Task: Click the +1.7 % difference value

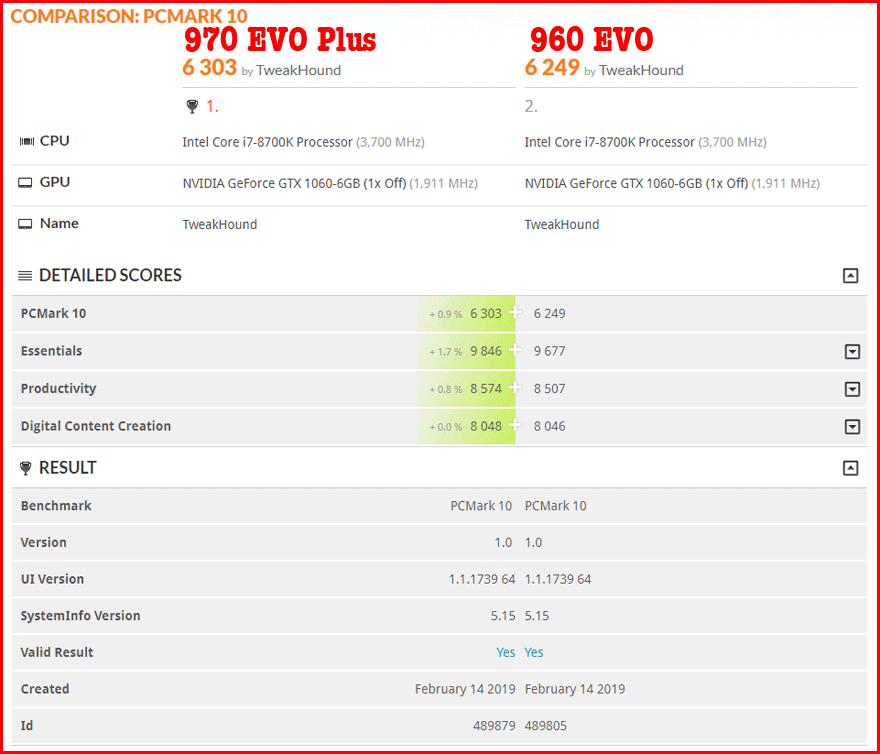Action: pyautogui.click(x=446, y=352)
